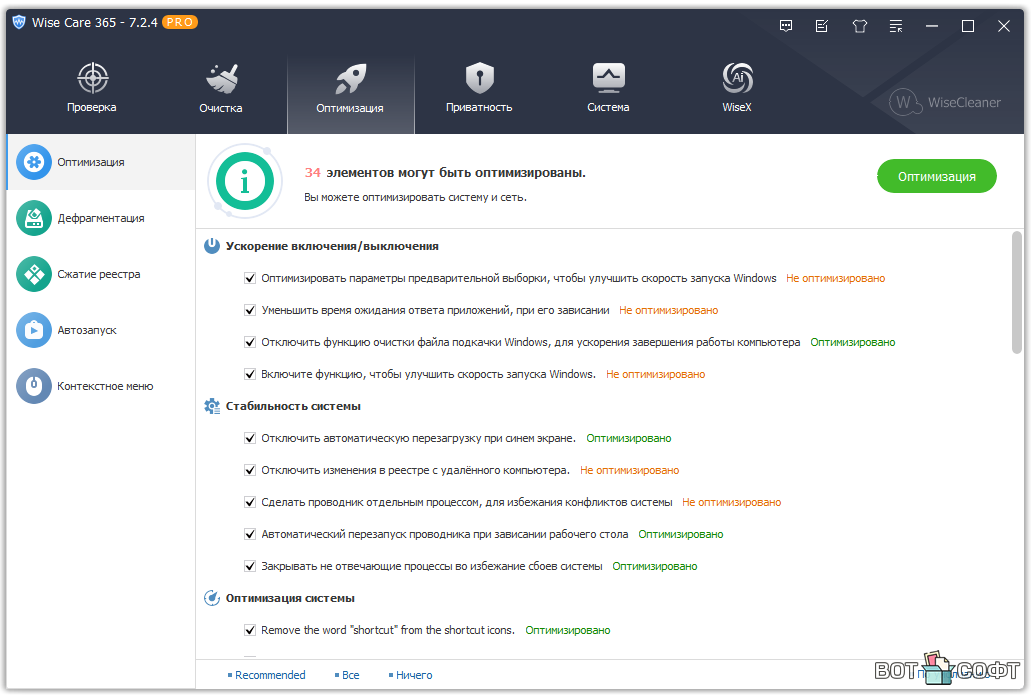Open the Система monitor icon
Viewport: 1031px width, 698px height.
pyautogui.click(x=608, y=78)
